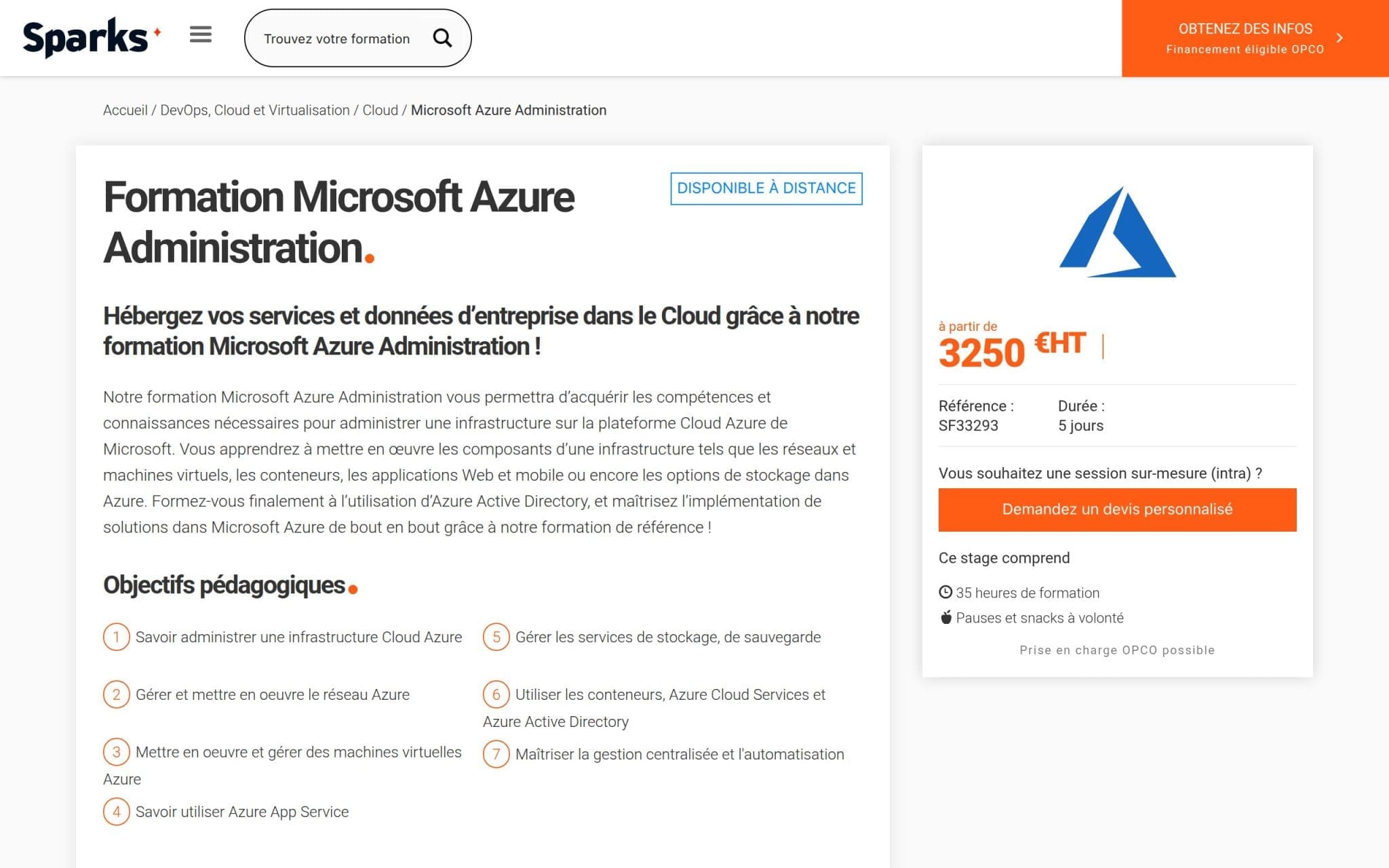Click the search magnifier icon

pos(442,38)
